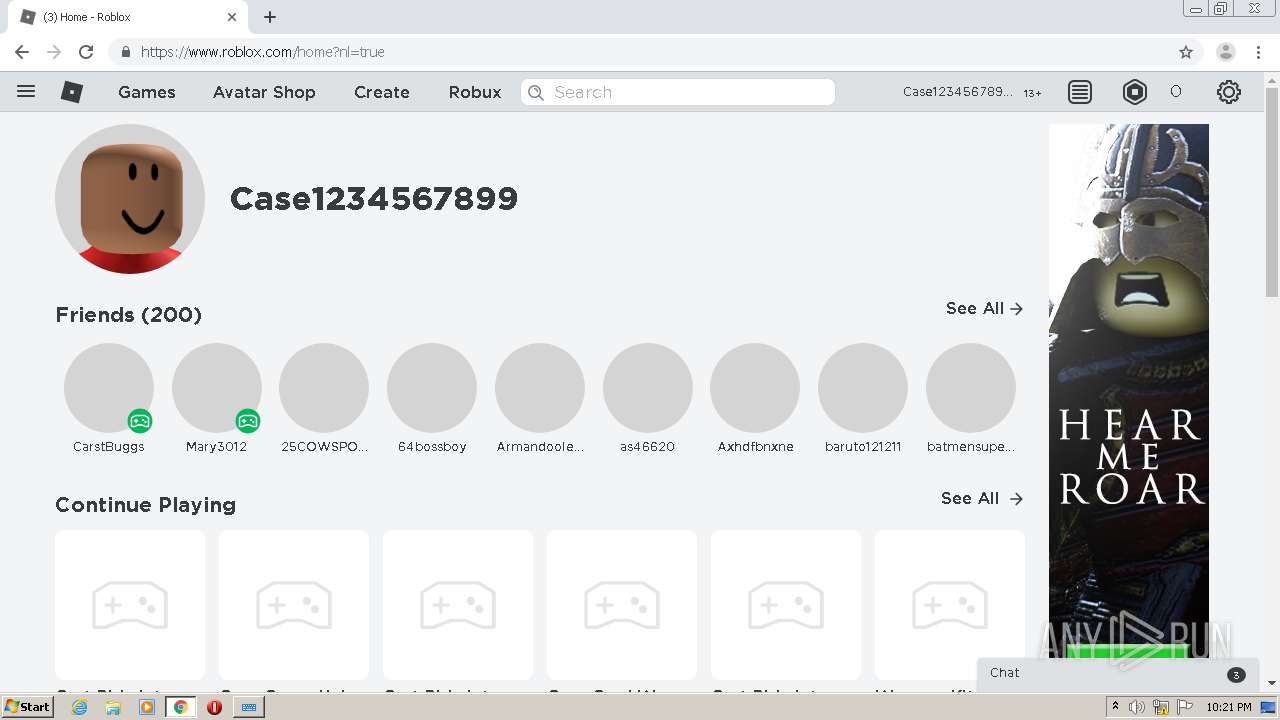Open friend baruto121211 avatar
The height and width of the screenshot is (720, 1280).
[863, 388]
